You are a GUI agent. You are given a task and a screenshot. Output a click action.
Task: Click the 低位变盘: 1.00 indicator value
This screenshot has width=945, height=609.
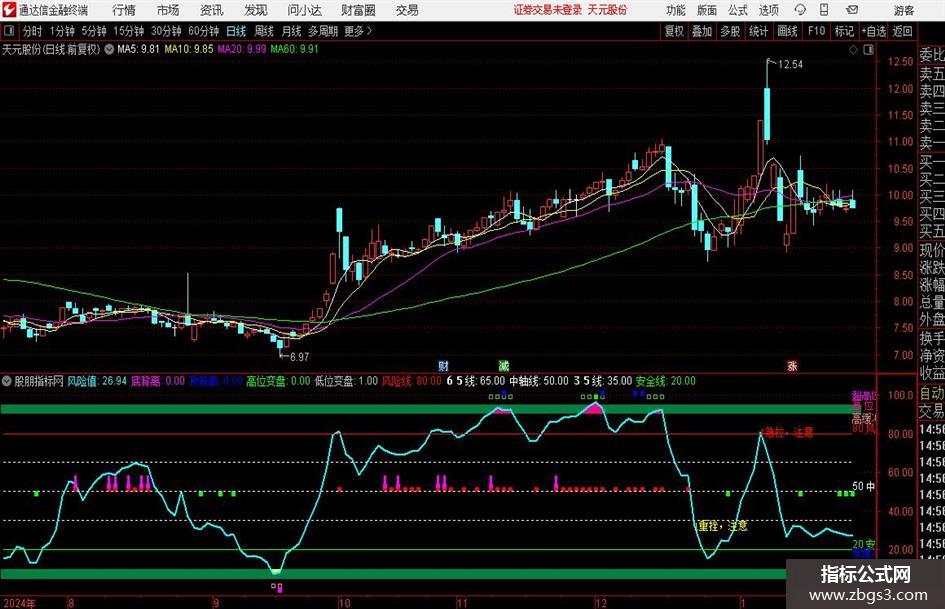pyautogui.click(x=347, y=381)
